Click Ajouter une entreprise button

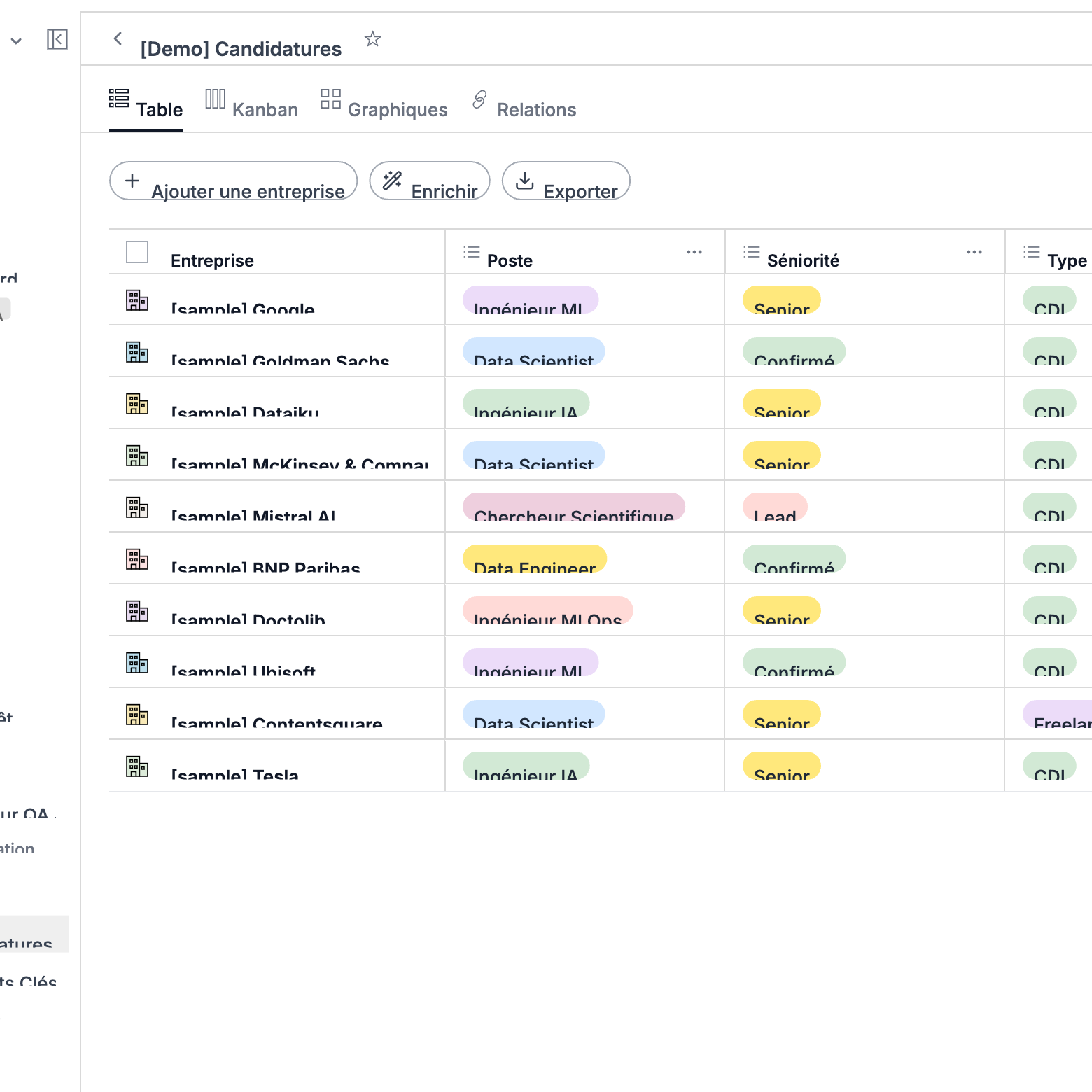(x=234, y=181)
